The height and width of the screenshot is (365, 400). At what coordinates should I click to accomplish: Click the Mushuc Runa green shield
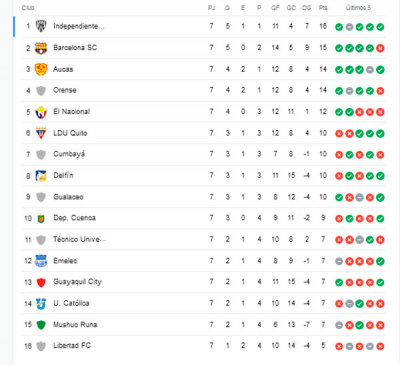[41, 325]
